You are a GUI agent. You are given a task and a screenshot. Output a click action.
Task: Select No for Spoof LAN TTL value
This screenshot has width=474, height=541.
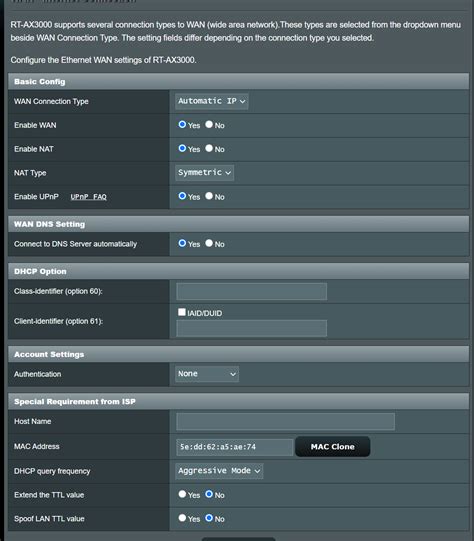pyautogui.click(x=209, y=518)
